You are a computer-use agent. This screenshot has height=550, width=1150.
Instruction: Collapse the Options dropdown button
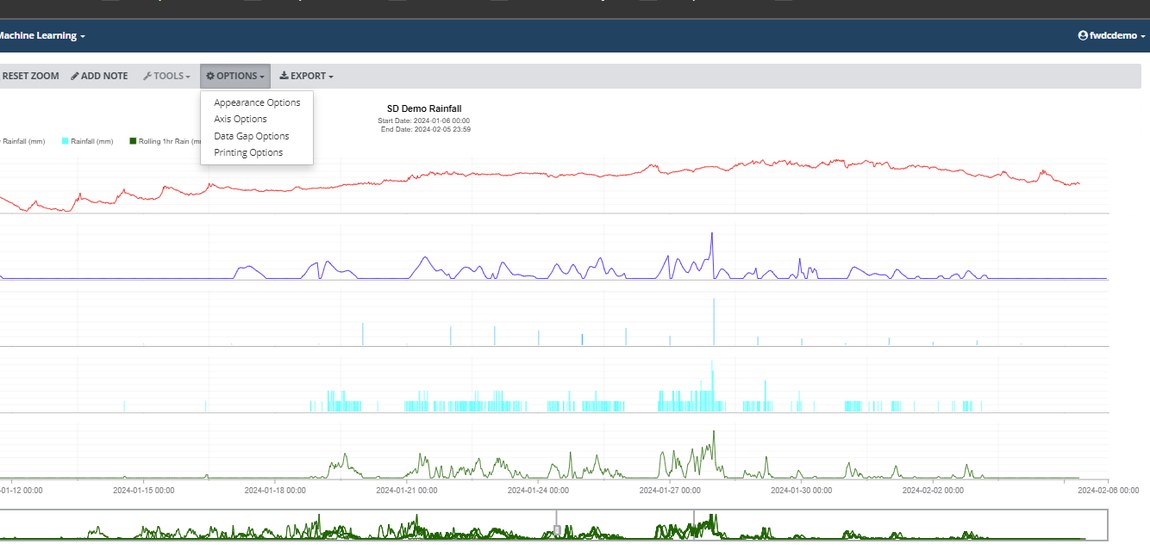[235, 76]
